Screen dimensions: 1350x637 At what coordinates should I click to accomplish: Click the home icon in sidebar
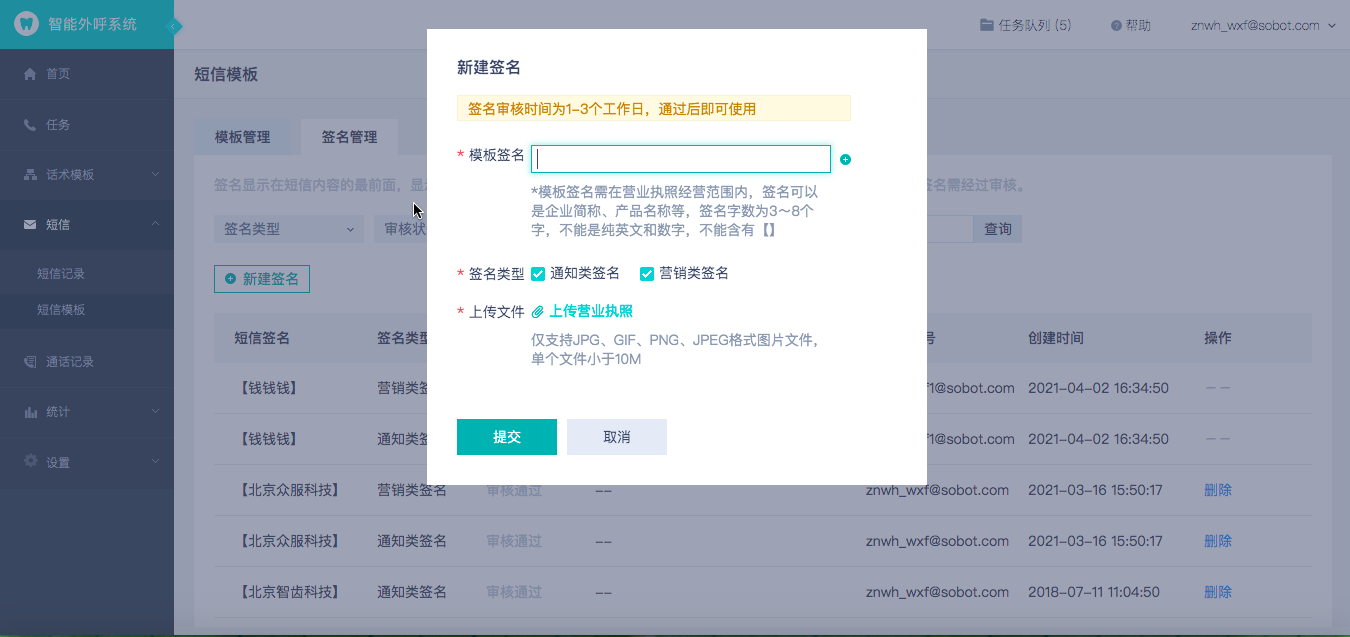tap(30, 74)
